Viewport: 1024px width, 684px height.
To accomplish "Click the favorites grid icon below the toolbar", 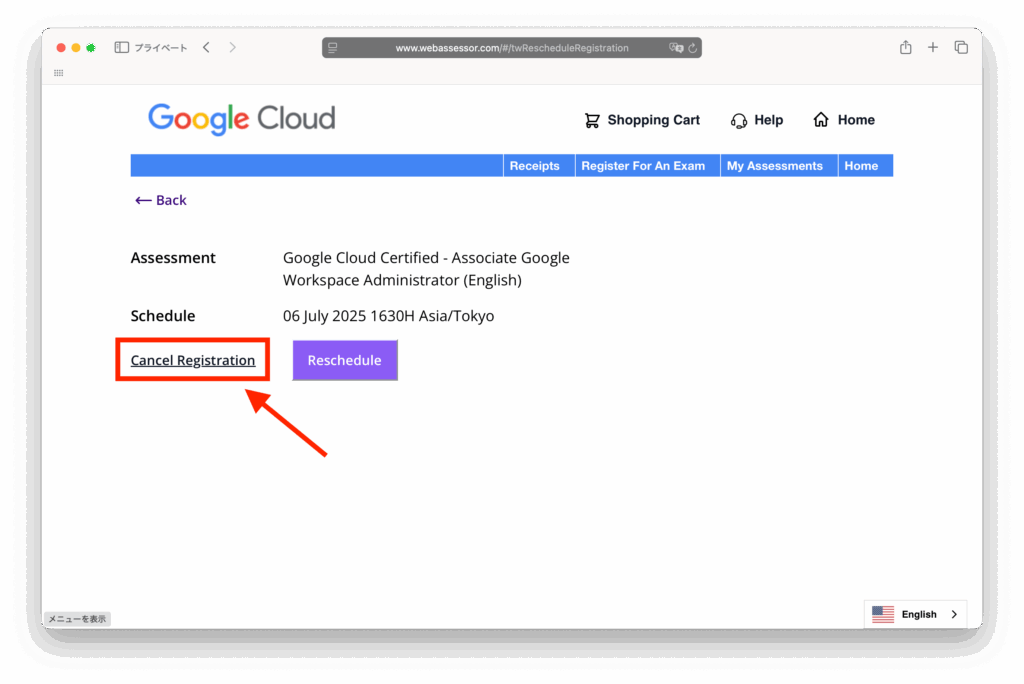I will click(59, 73).
